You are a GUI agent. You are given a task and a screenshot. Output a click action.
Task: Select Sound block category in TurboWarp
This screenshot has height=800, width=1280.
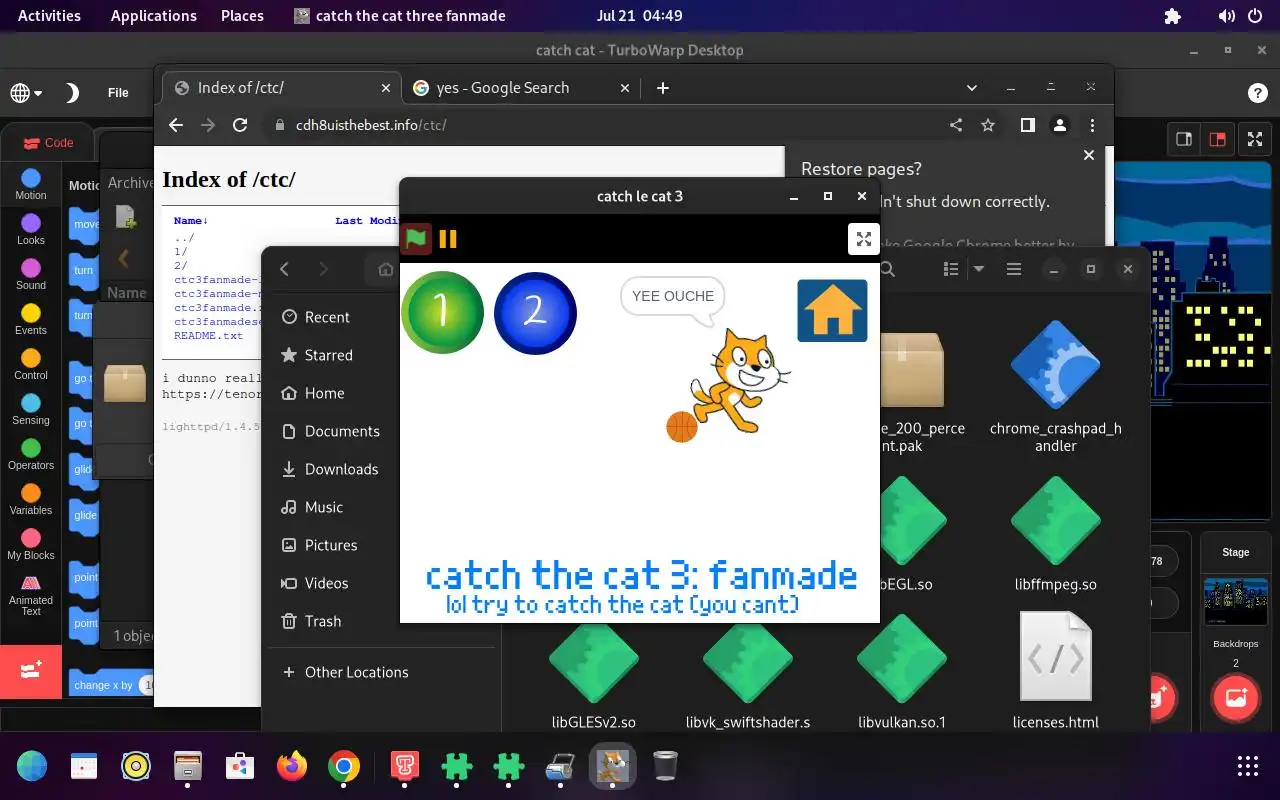coord(31,275)
